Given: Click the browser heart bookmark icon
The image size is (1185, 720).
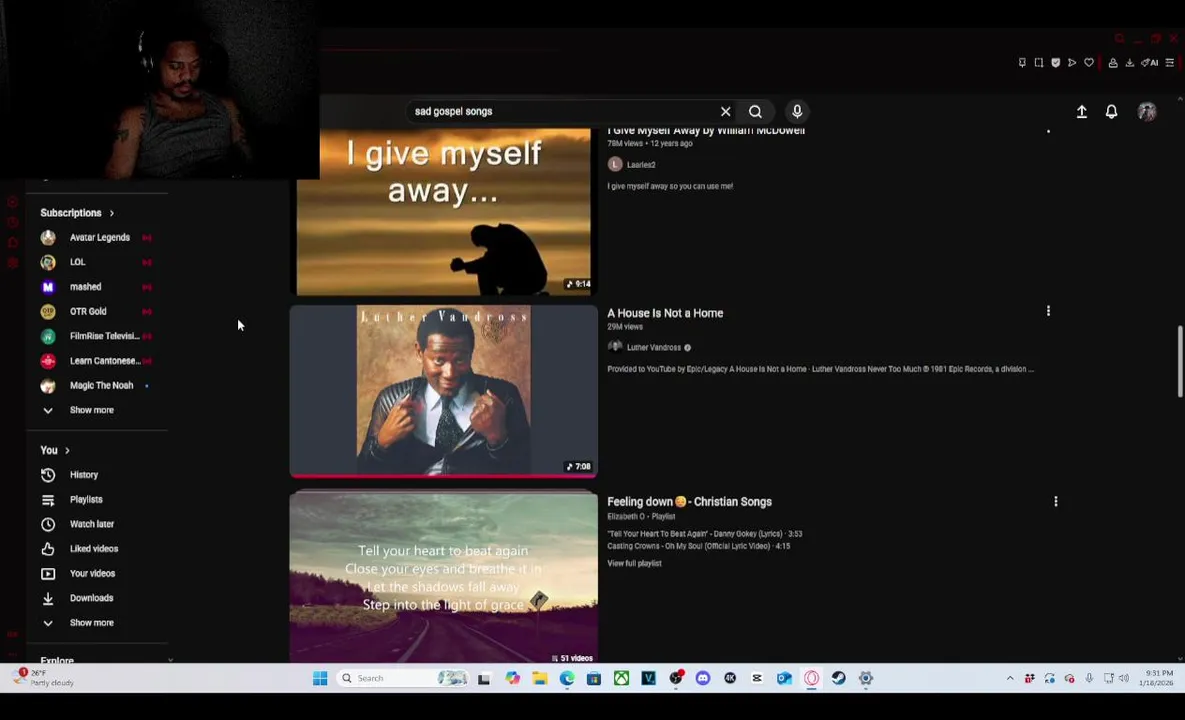Looking at the screenshot, I should [1088, 63].
